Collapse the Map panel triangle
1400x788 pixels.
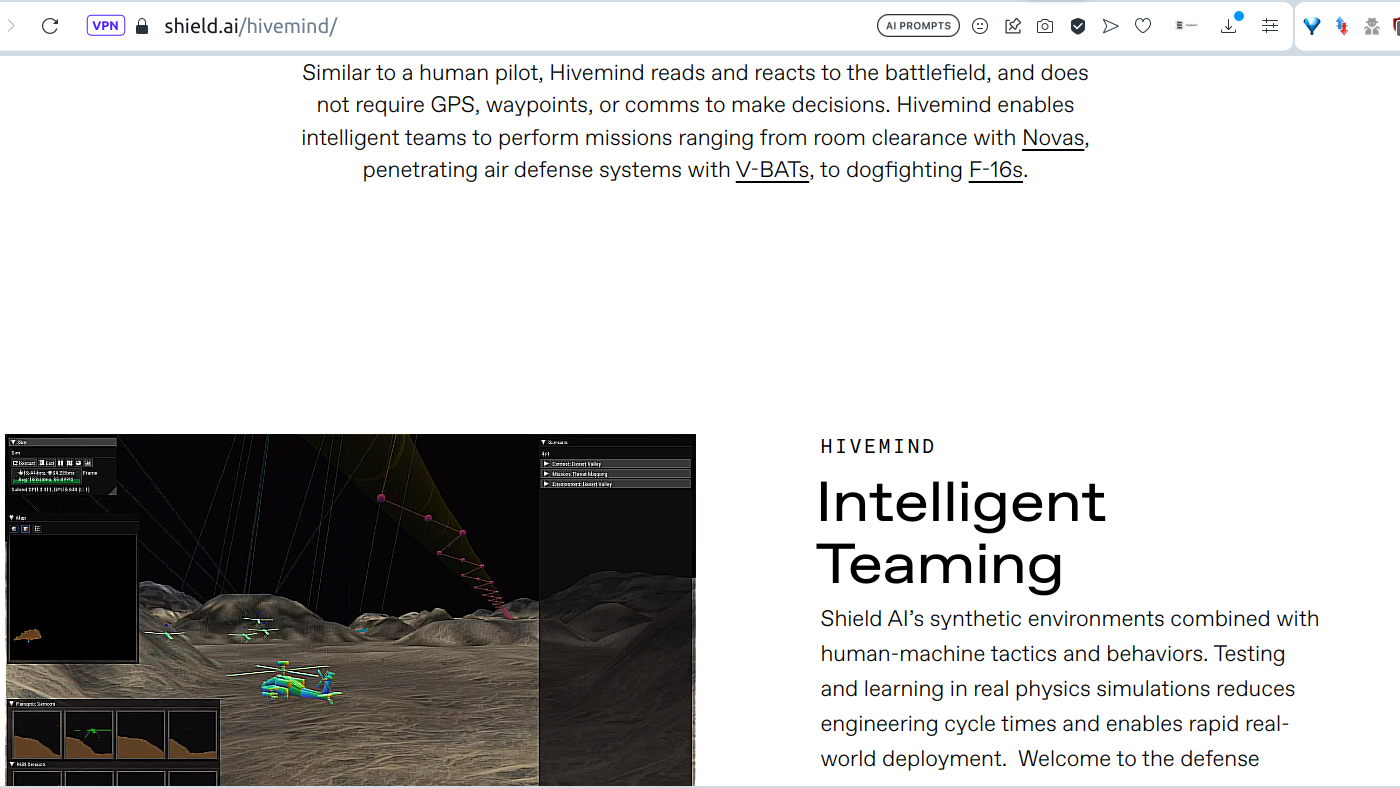[x=12, y=518]
